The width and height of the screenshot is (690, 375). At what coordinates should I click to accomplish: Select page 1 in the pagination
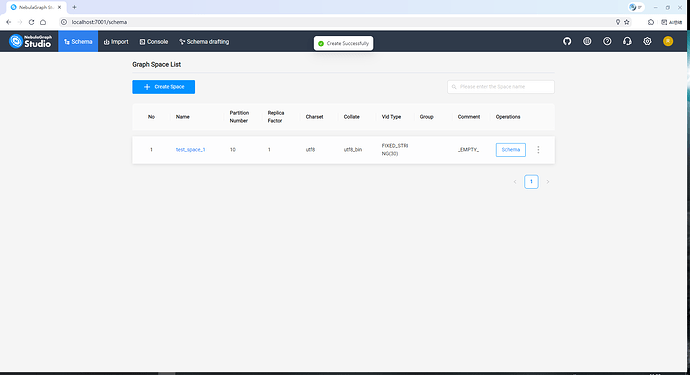coord(531,181)
